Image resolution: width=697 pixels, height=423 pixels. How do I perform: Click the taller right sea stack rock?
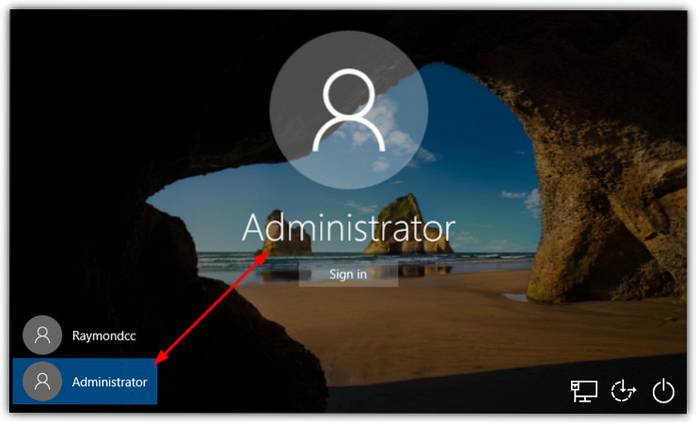click(x=407, y=227)
